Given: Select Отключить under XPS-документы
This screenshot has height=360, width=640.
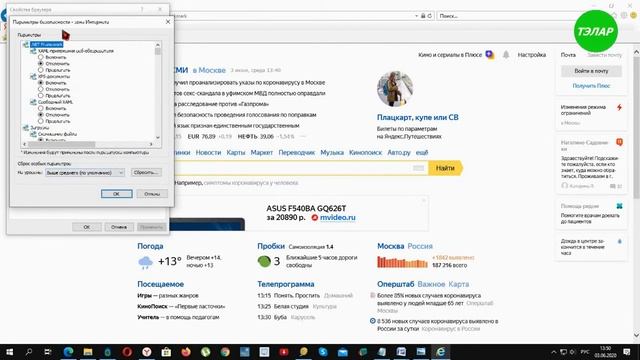Looking at the screenshot, I should [40, 89].
